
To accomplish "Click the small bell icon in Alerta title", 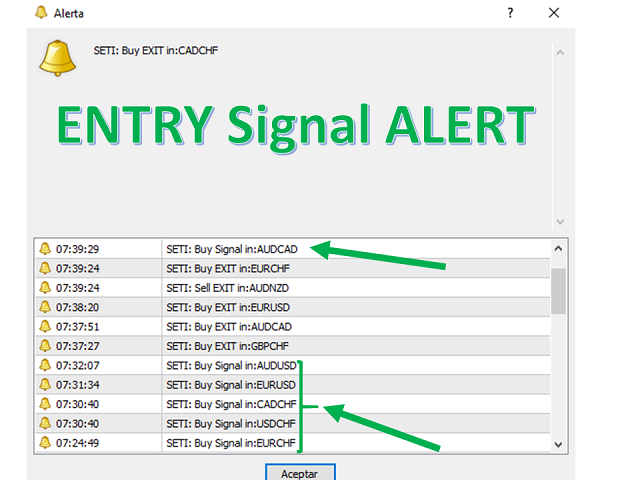I will tap(41, 12).
